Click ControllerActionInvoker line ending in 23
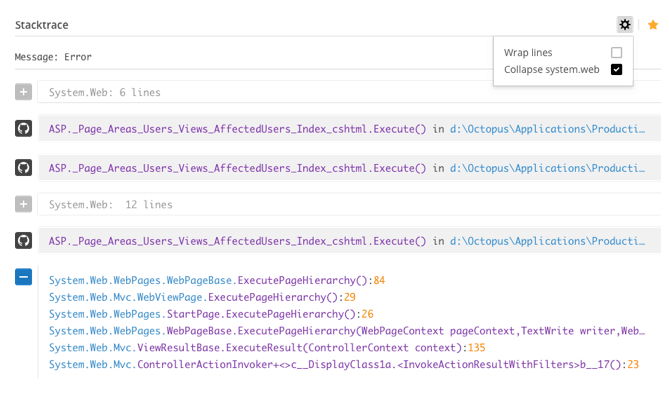Viewport: 669px width, 402px height. point(343,364)
